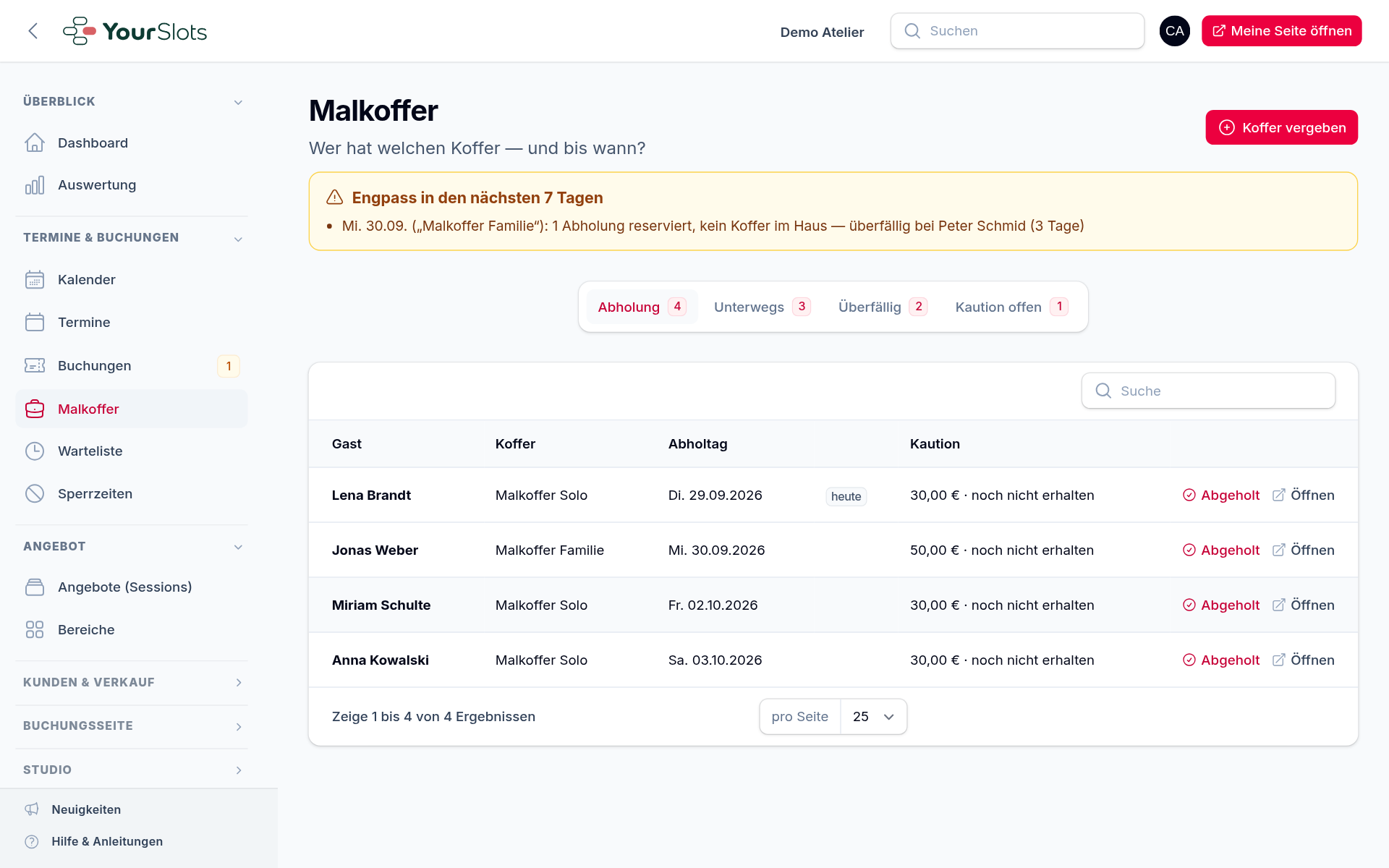Mark Lena Brandt's Koffer as Abgeholt

1221,495
